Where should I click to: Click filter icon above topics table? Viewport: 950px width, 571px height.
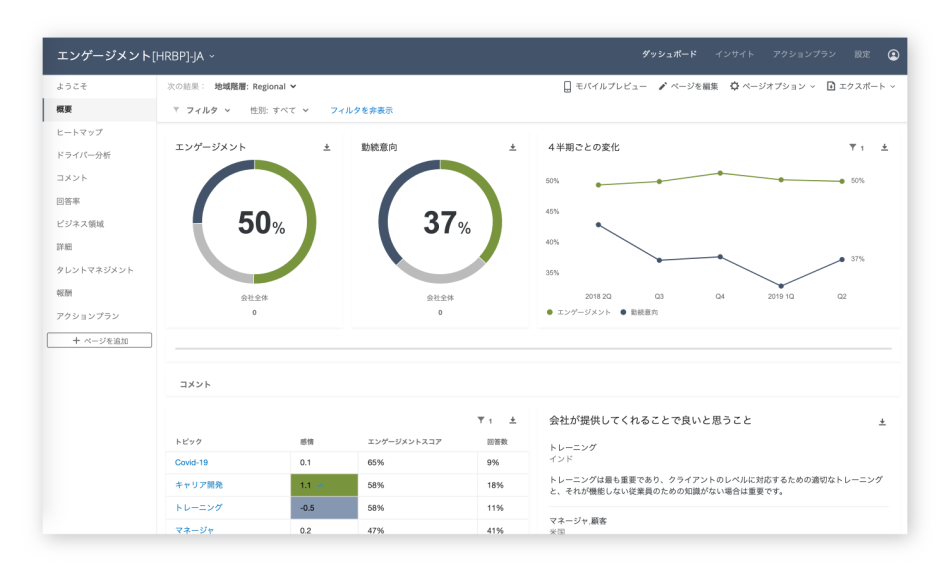coord(482,421)
